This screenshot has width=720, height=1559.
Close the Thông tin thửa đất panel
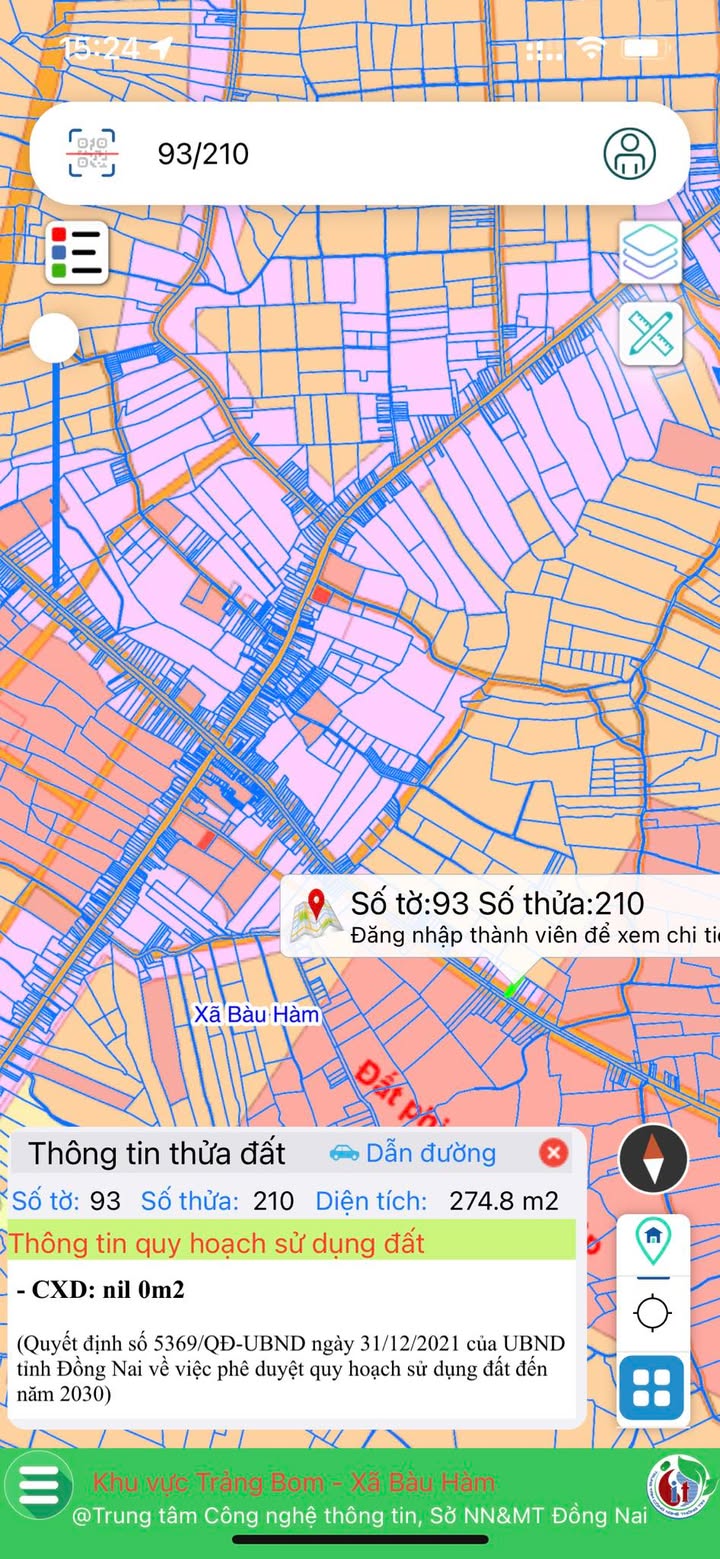[553, 1153]
